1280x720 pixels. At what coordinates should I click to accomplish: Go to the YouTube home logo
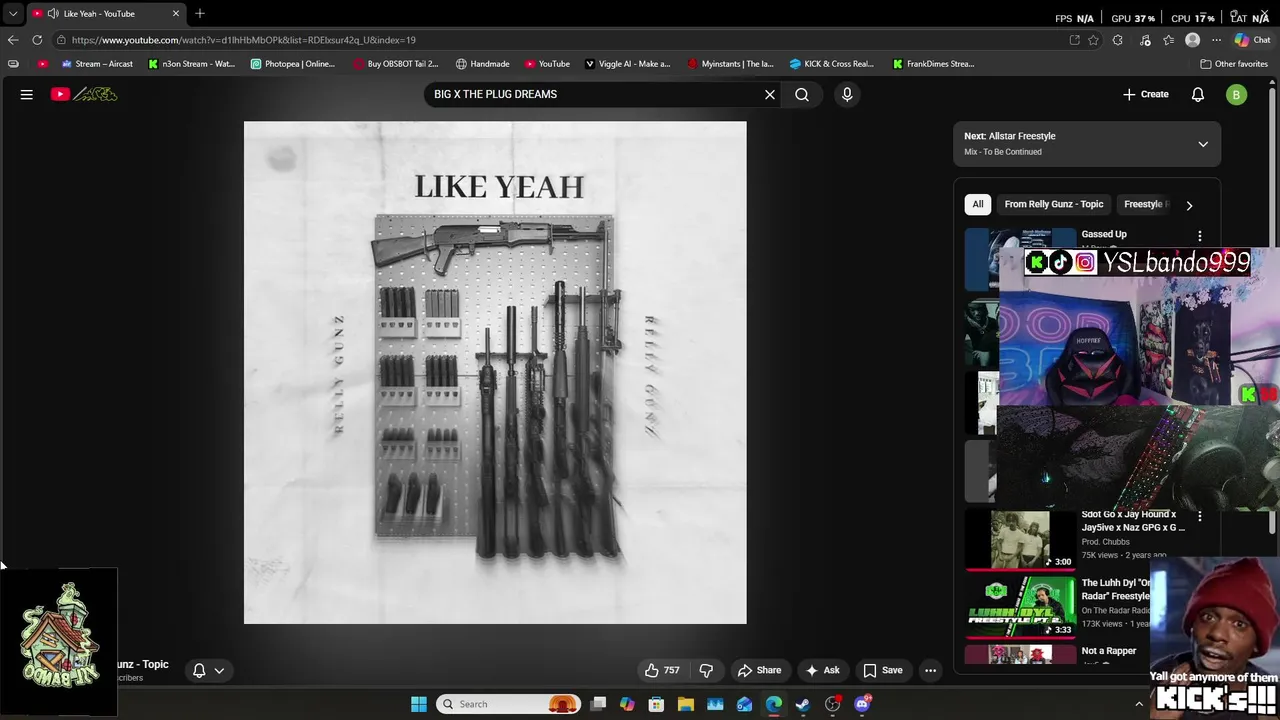[85, 94]
